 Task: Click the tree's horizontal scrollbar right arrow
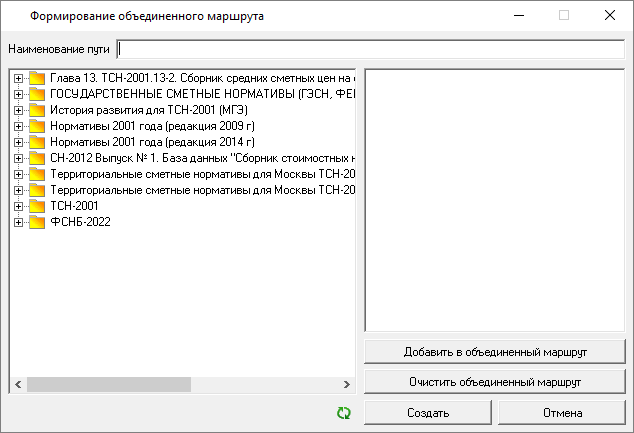coord(347,384)
